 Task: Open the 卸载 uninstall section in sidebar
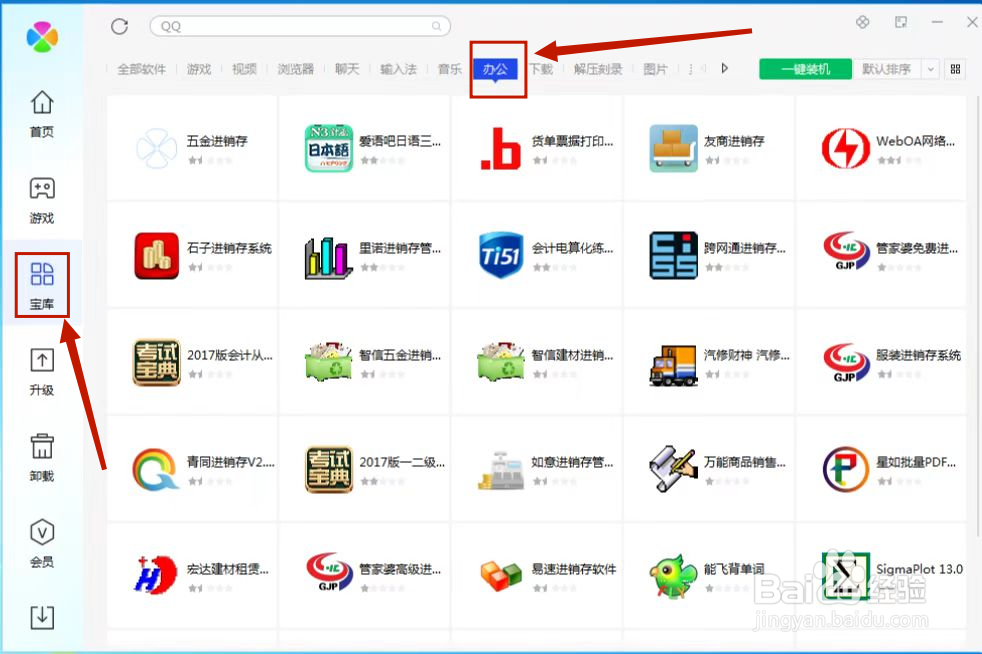tap(42, 458)
